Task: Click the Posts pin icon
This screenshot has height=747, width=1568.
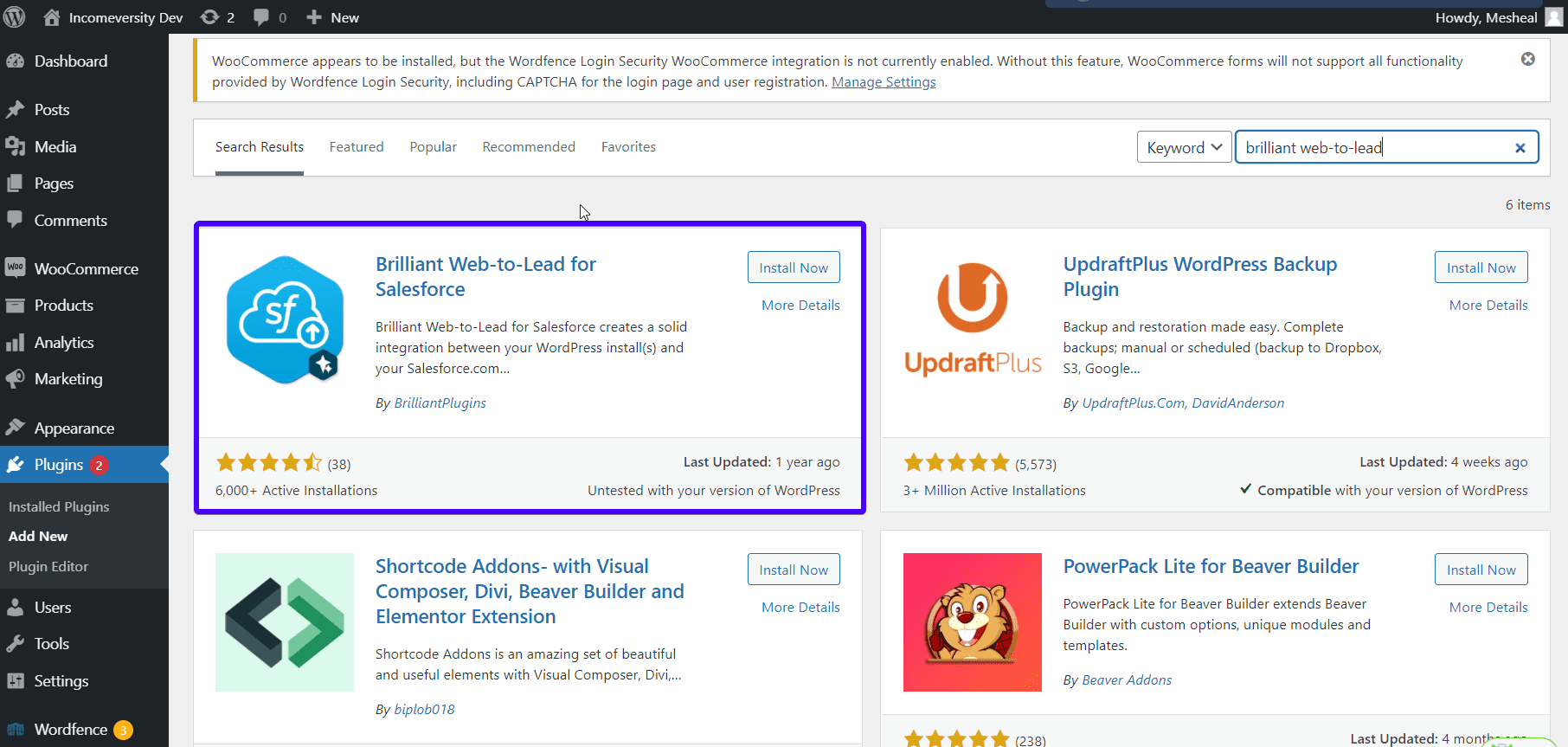Action: [15, 110]
